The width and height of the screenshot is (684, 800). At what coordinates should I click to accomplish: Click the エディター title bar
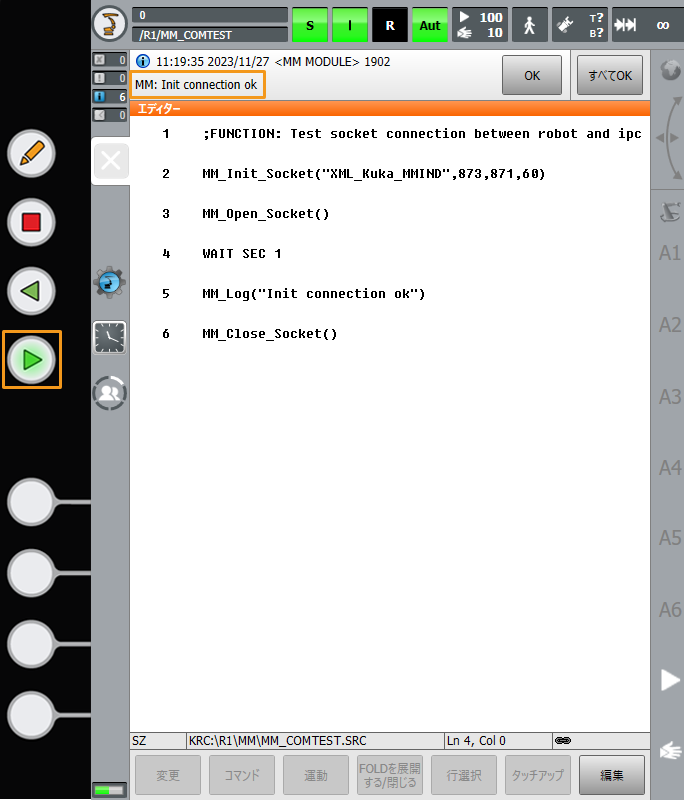point(390,108)
